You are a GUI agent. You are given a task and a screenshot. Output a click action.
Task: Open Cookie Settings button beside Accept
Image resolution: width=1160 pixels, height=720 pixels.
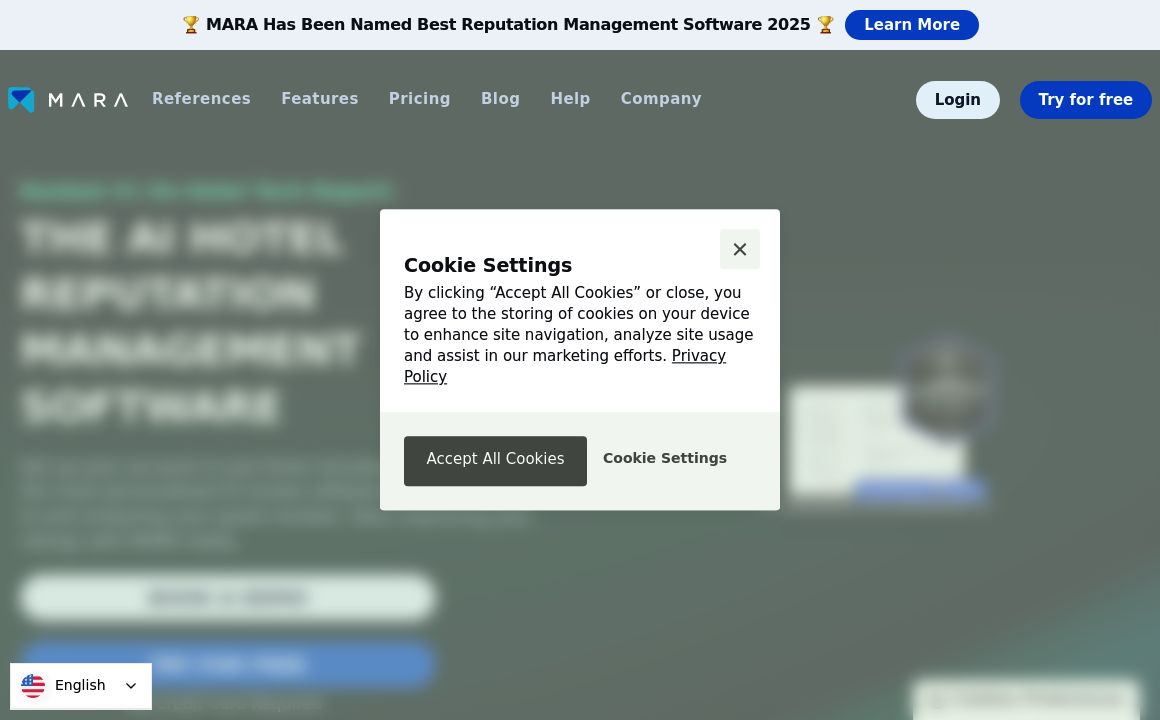pos(664,458)
